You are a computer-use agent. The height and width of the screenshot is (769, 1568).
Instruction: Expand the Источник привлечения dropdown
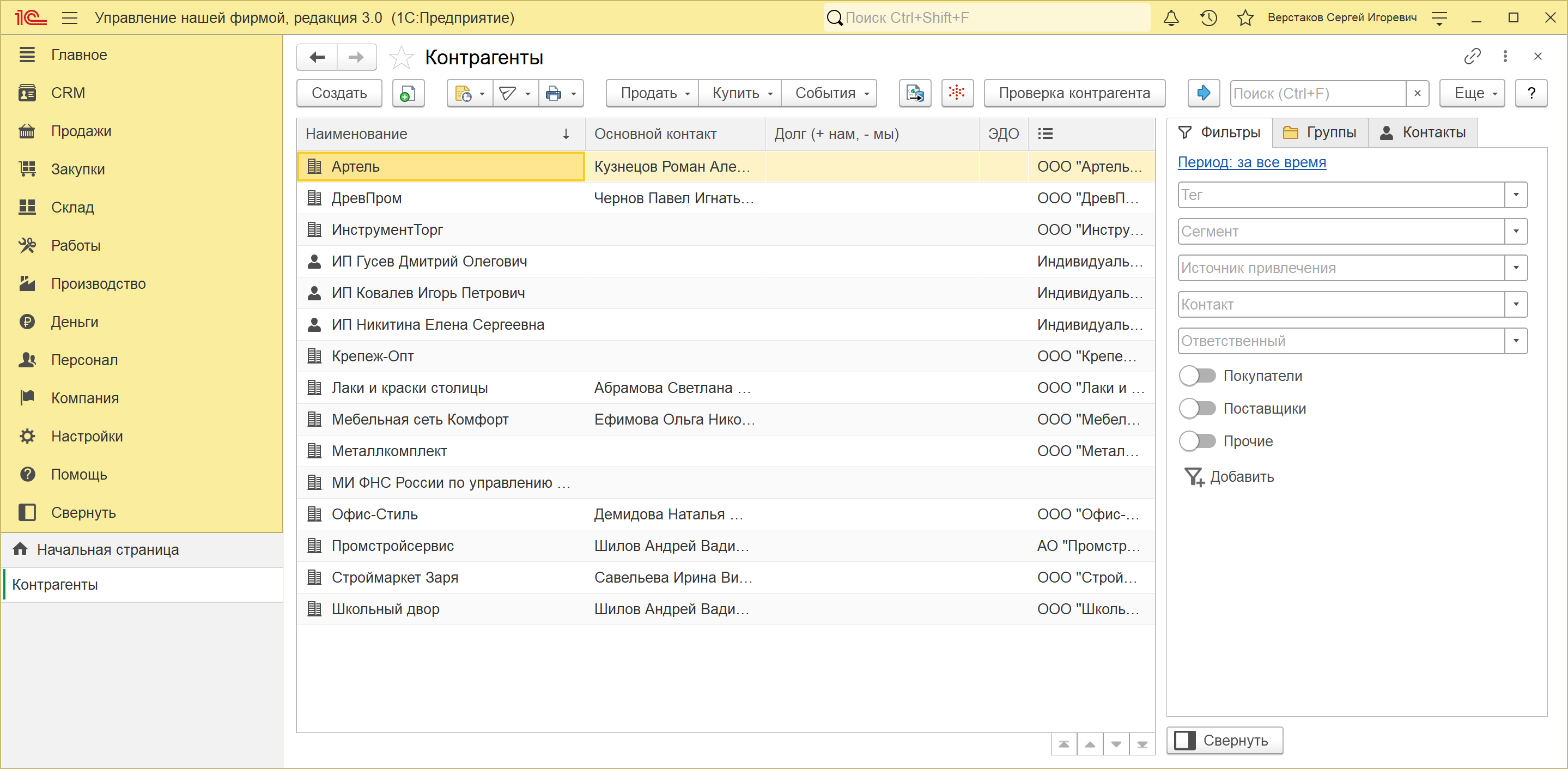tap(1516, 268)
